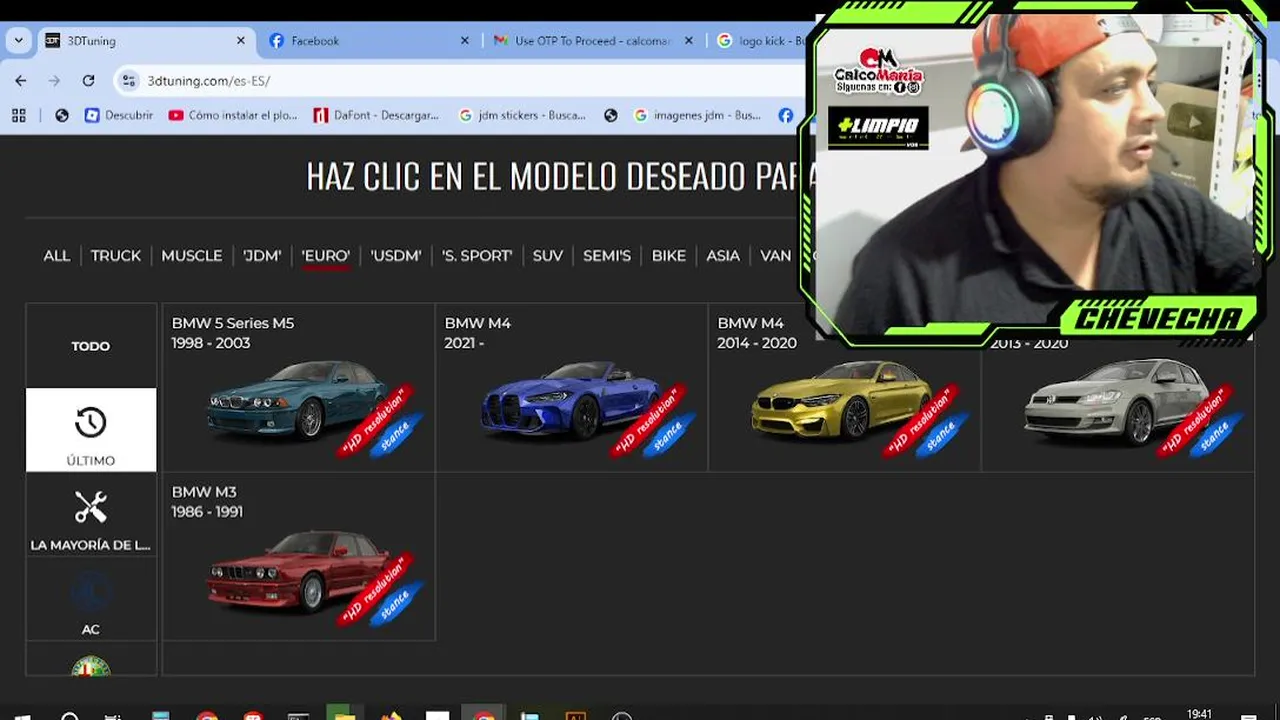Screen dimensions: 1280x720
Task: Open the Cómo instalar el plo... bookmark
Action: [233, 115]
